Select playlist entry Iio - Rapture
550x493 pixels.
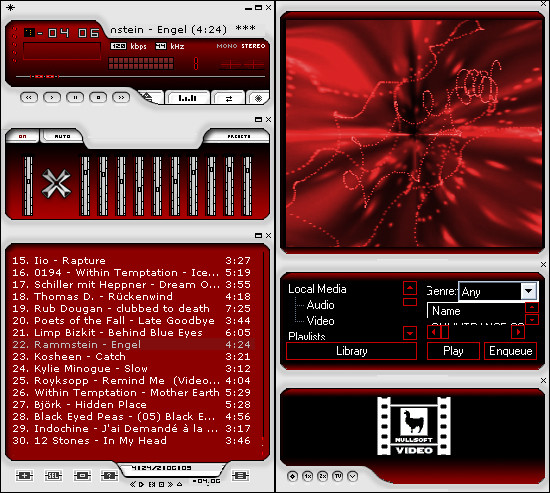[132, 260]
